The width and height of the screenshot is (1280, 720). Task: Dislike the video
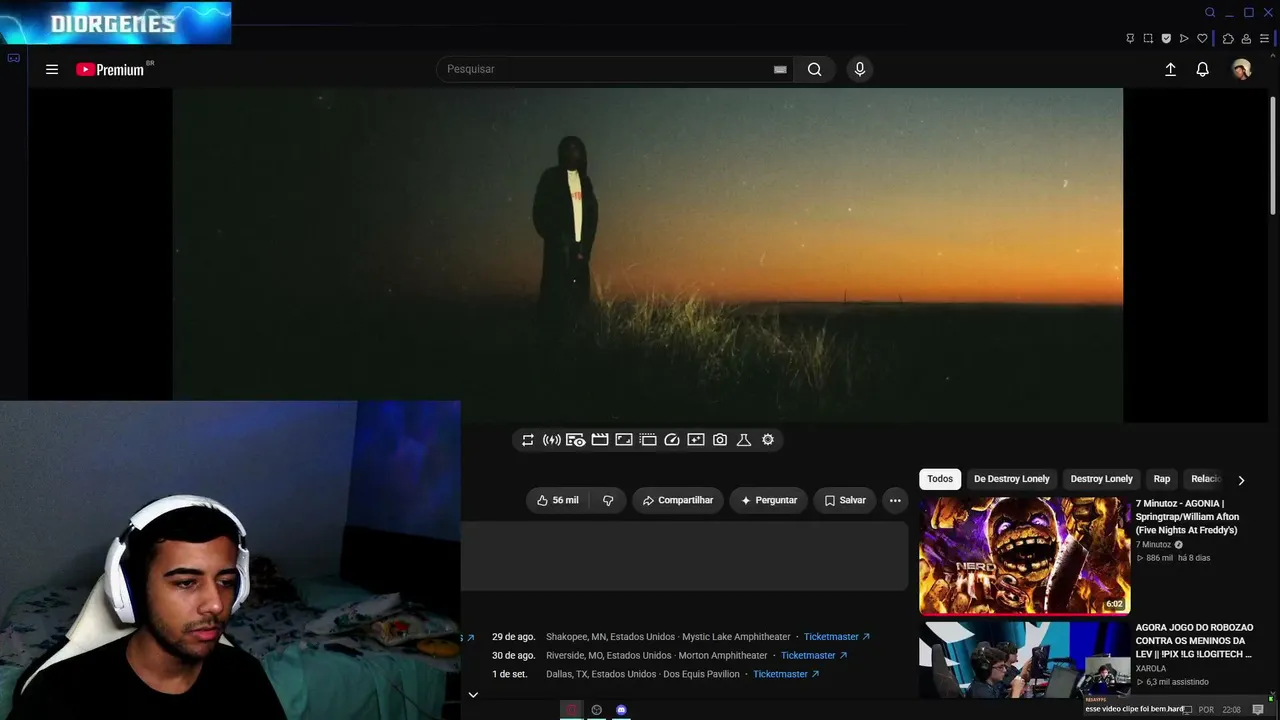pyautogui.click(x=608, y=500)
